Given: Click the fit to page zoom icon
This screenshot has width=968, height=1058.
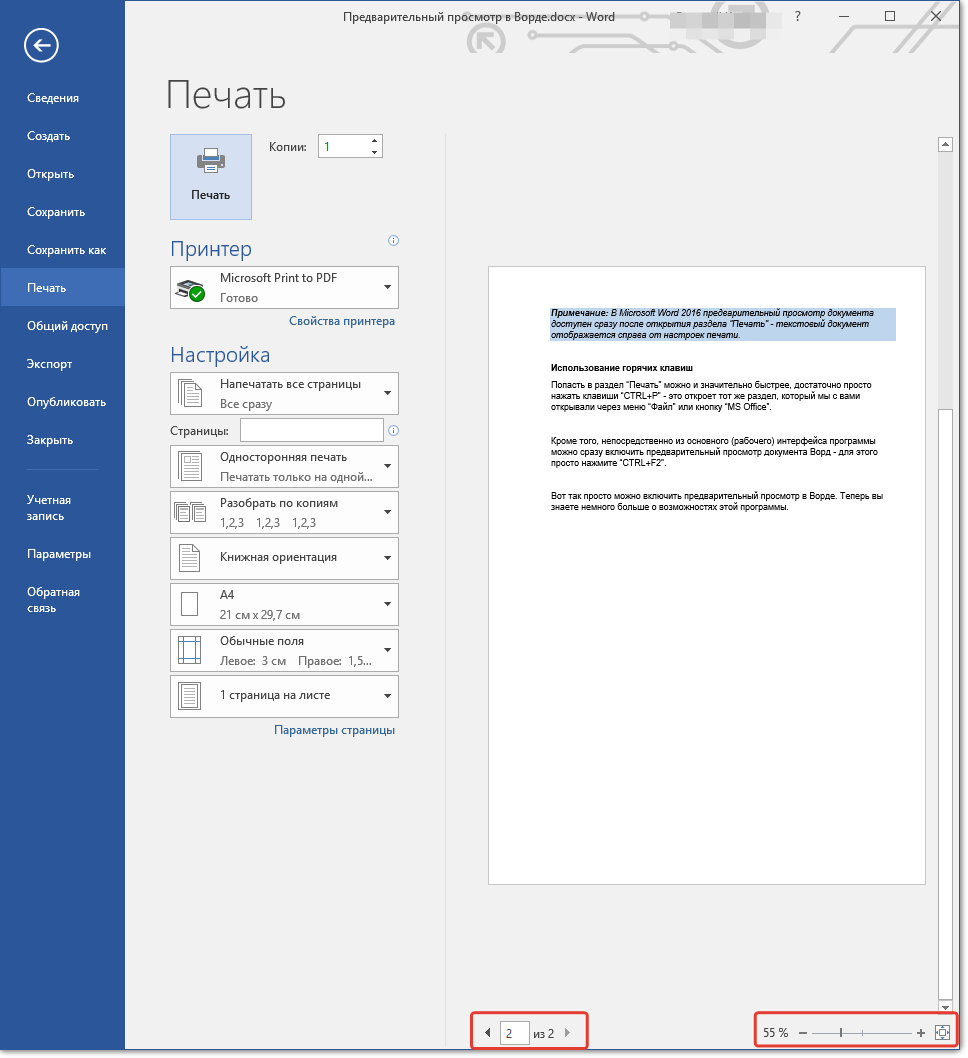Looking at the screenshot, I should point(941,1032).
